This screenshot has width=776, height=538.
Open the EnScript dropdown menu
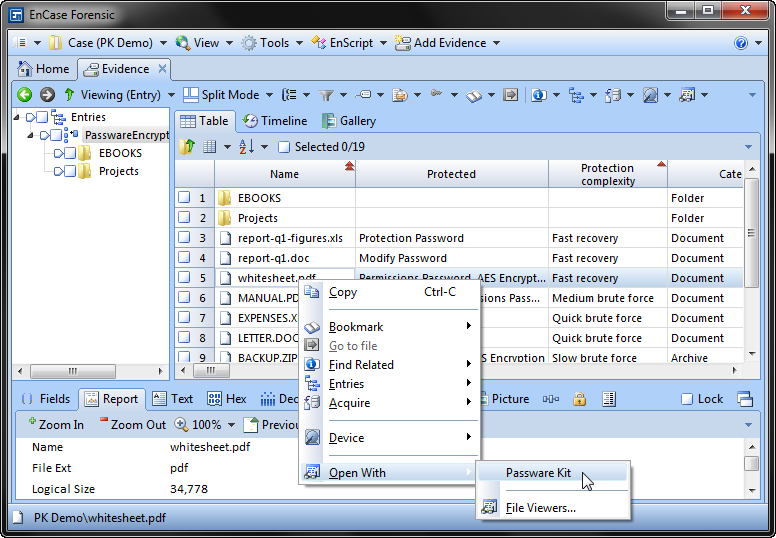(x=383, y=43)
